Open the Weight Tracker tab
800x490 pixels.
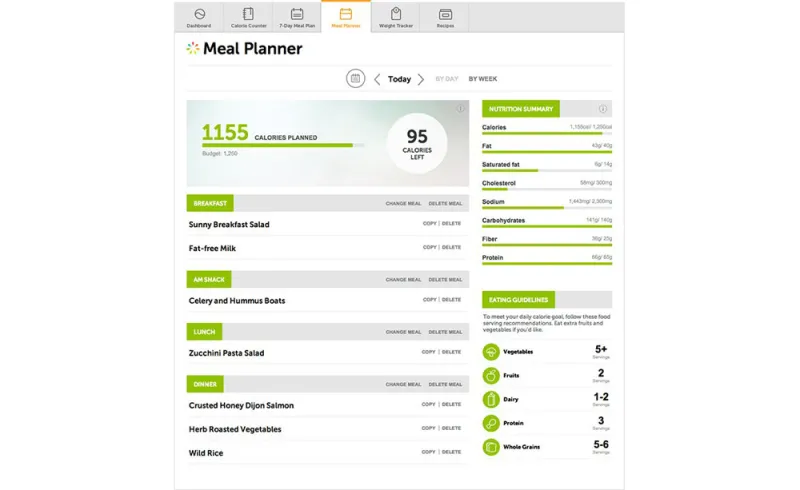coord(396,17)
